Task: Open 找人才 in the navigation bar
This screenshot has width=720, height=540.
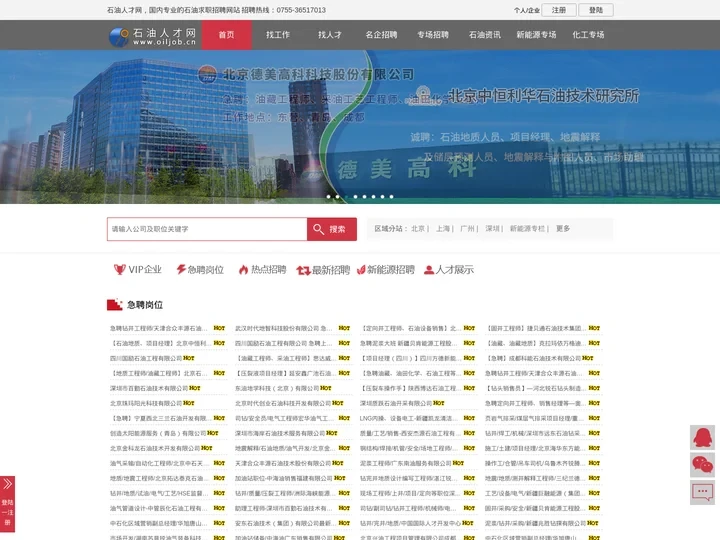Action: tap(330, 35)
